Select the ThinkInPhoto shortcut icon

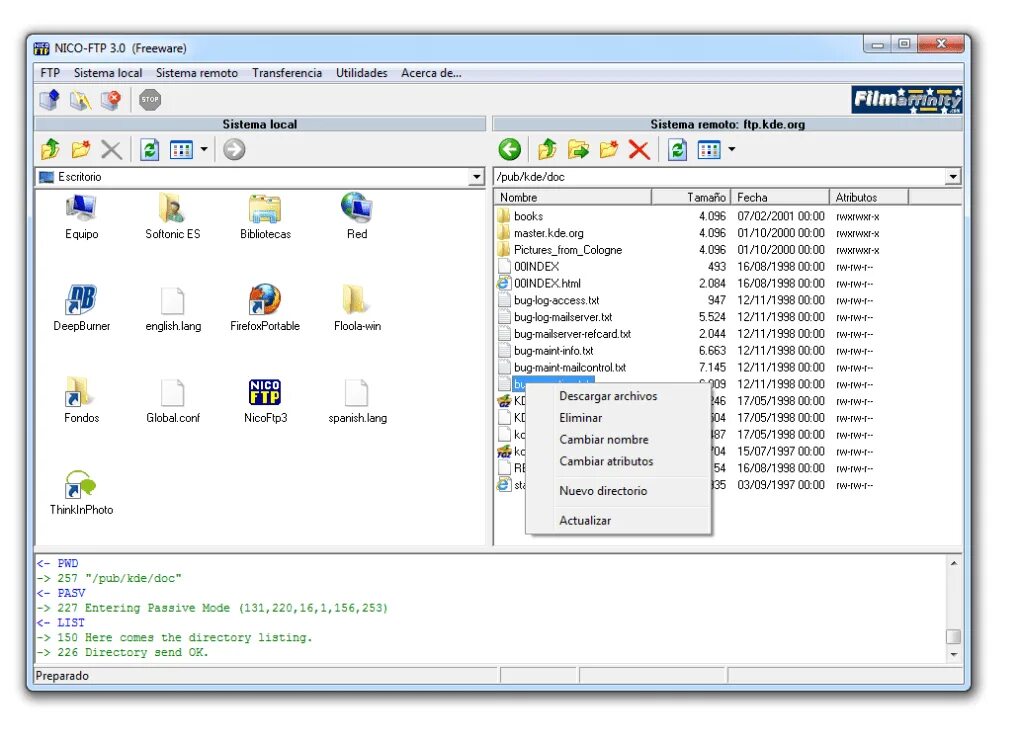81,493
